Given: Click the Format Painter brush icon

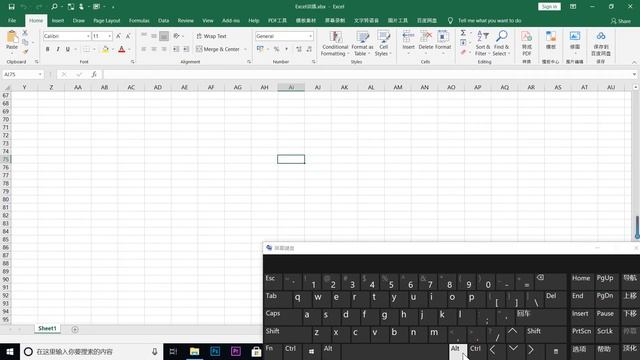Looking at the screenshot, I should 25,51.
